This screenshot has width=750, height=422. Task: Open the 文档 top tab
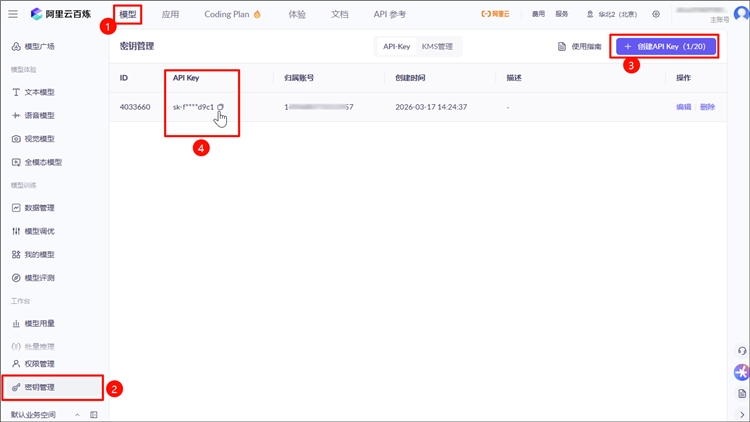[340, 14]
